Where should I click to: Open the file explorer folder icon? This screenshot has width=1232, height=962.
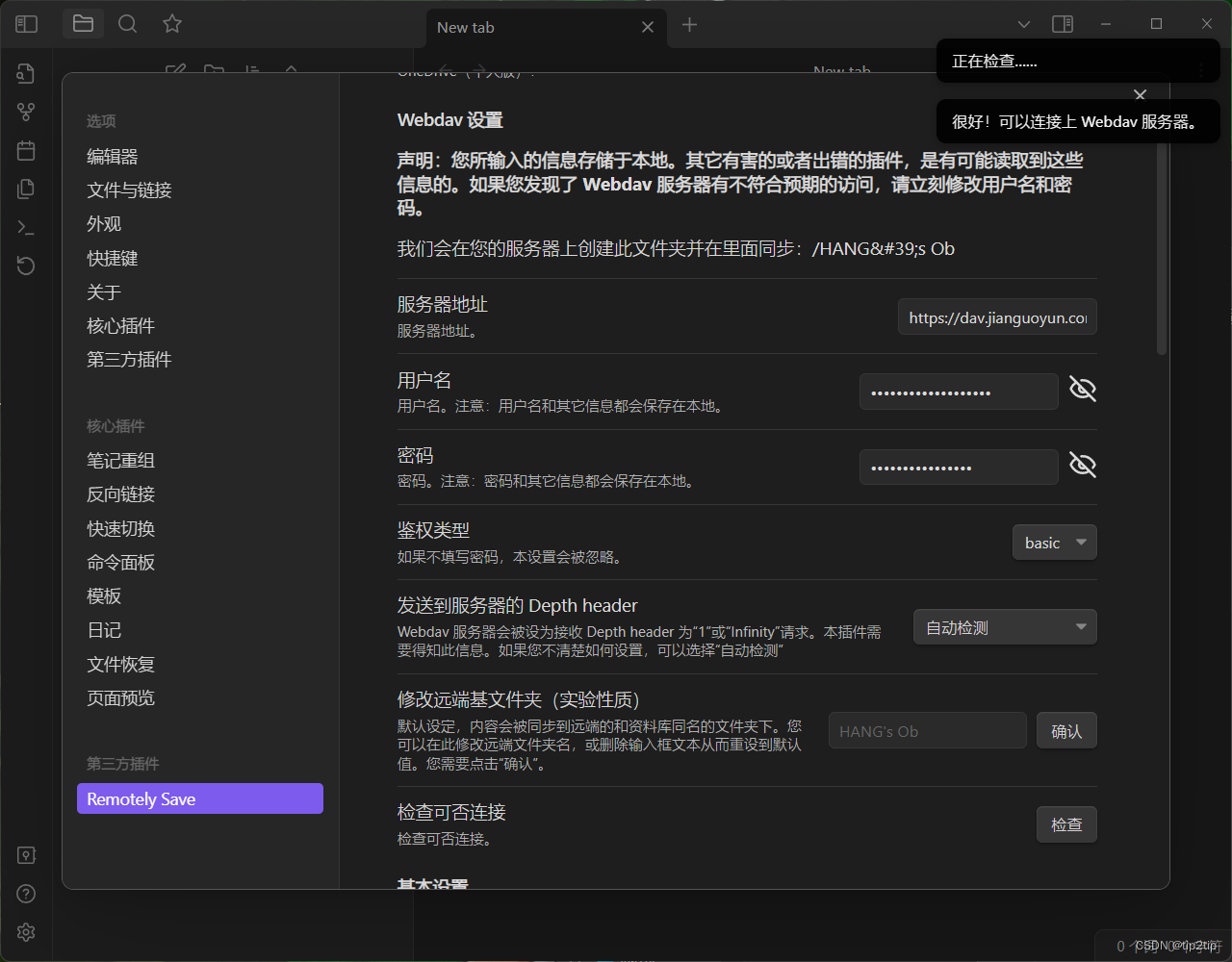click(x=83, y=24)
